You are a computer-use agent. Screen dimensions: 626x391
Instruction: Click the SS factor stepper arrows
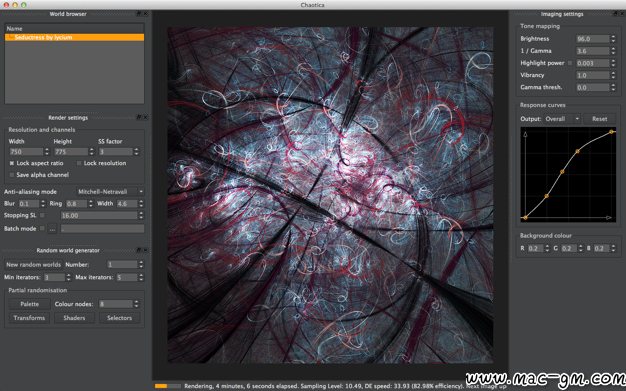pyautogui.click(x=136, y=152)
